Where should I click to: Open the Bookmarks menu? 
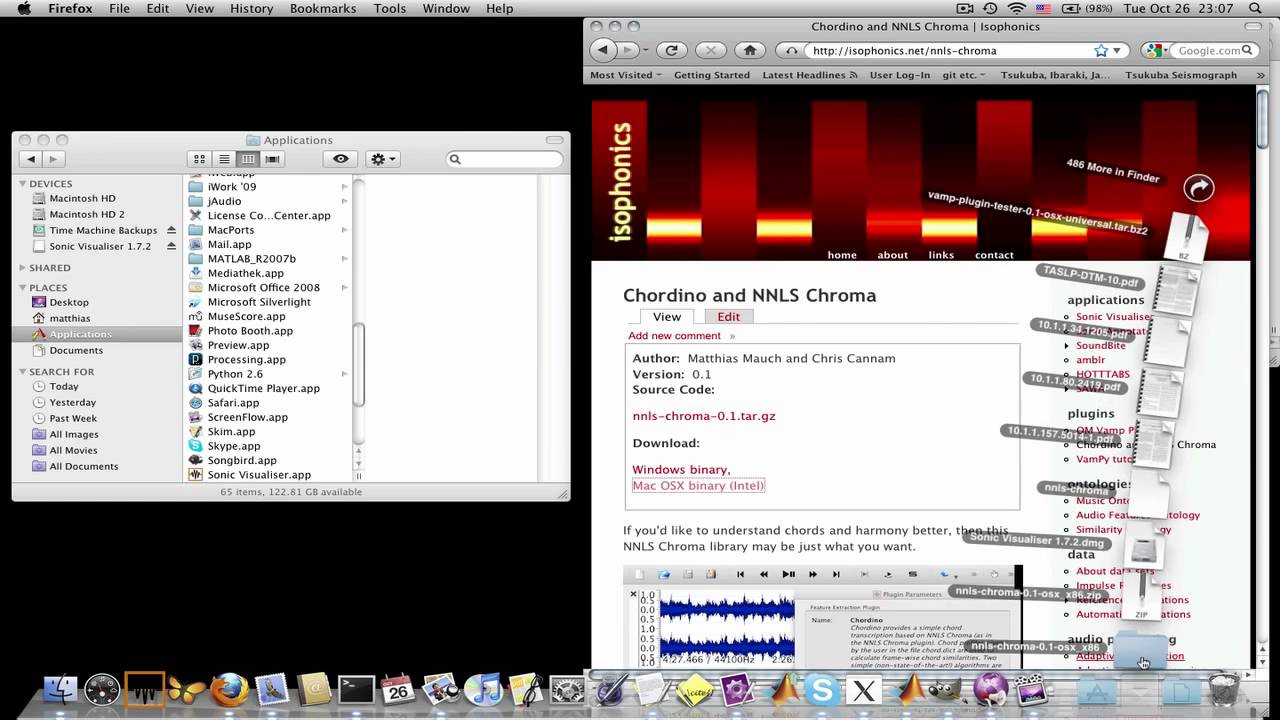tap(323, 8)
